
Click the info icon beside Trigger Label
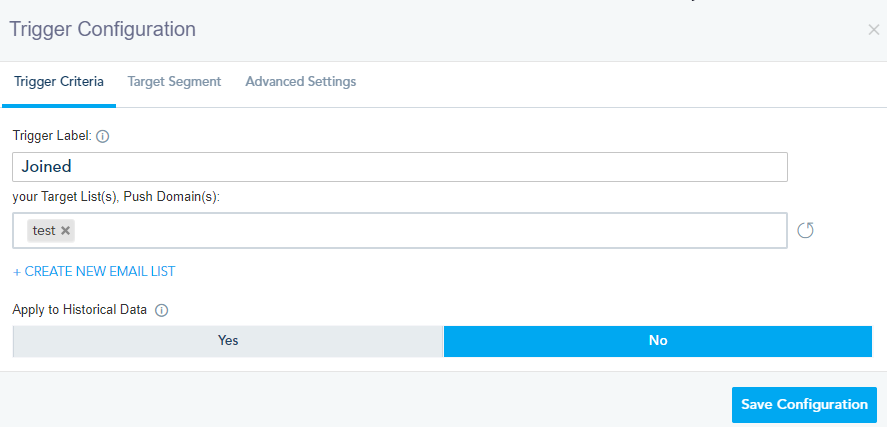pos(102,136)
